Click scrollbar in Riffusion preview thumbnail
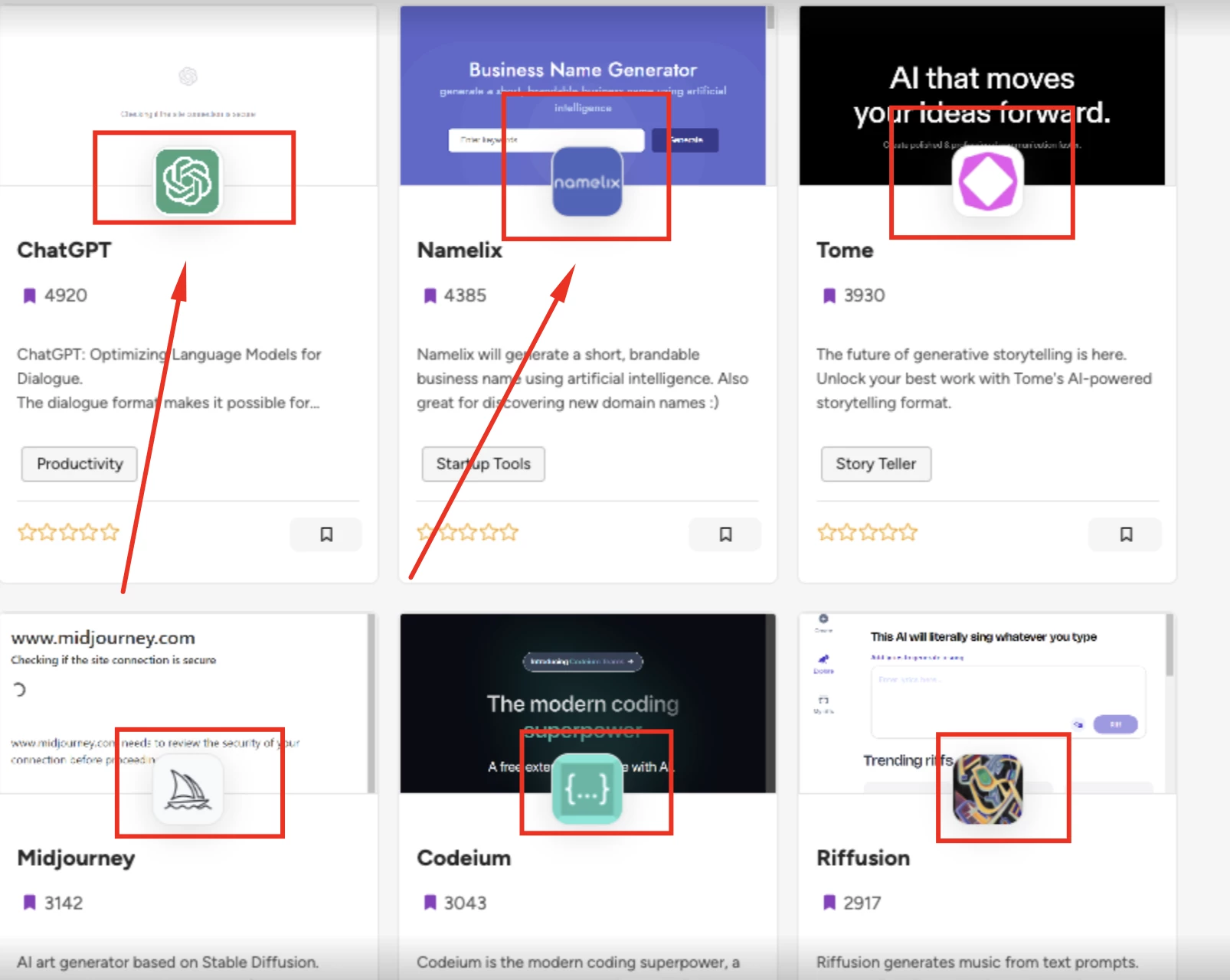This screenshot has width=1230, height=980. click(x=1169, y=645)
